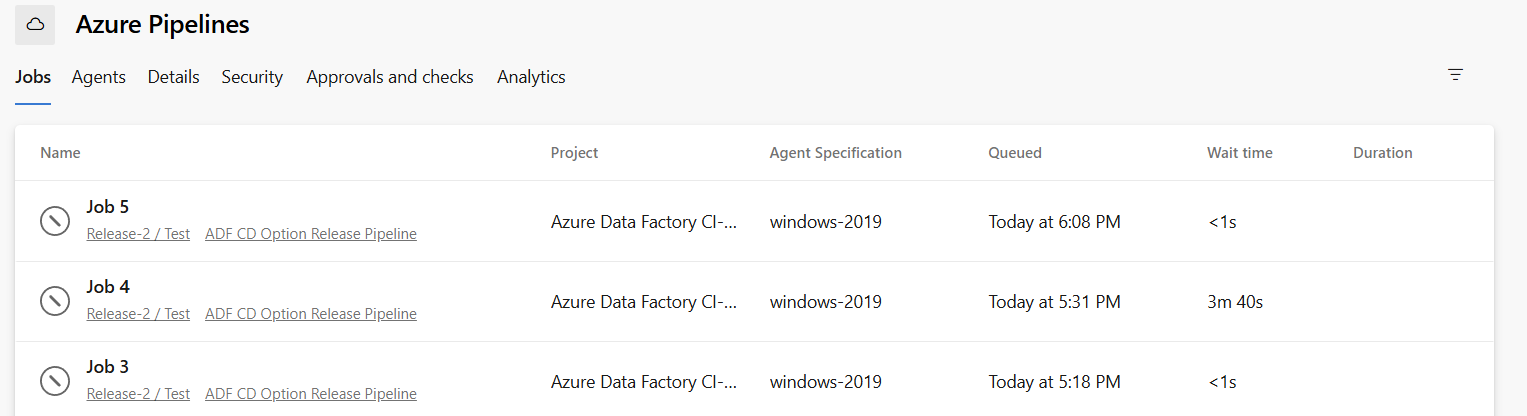Click the Azure Pipelines cloud icon
1527x416 pixels.
click(35, 25)
